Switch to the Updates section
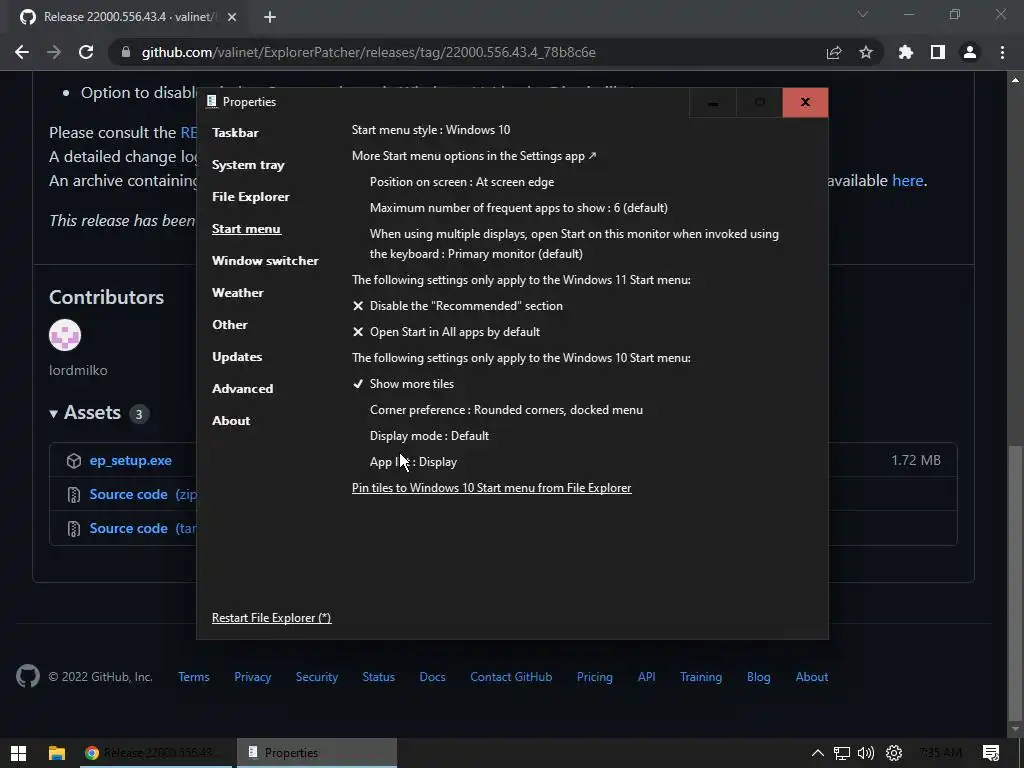1024x768 pixels. (237, 357)
